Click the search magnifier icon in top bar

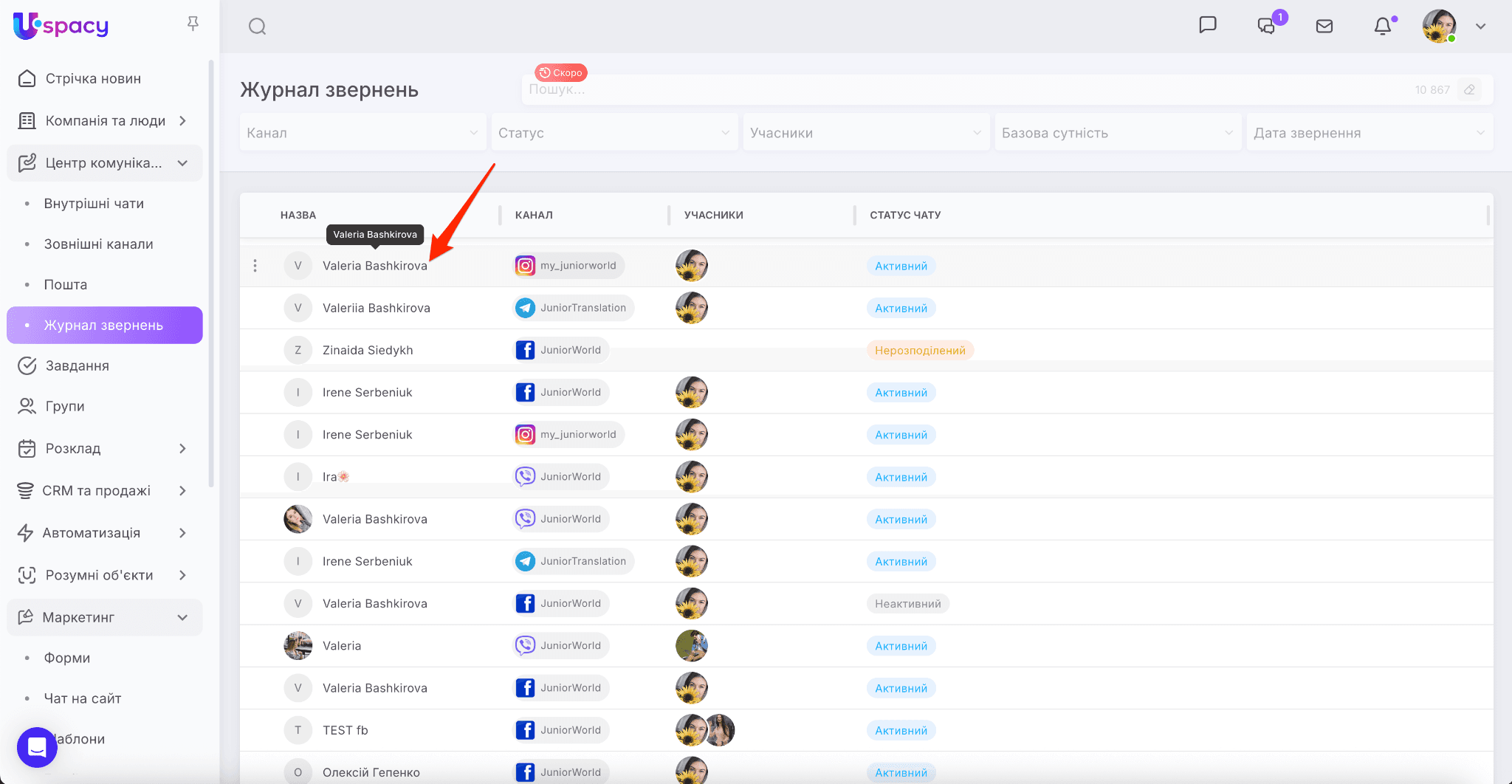(257, 27)
